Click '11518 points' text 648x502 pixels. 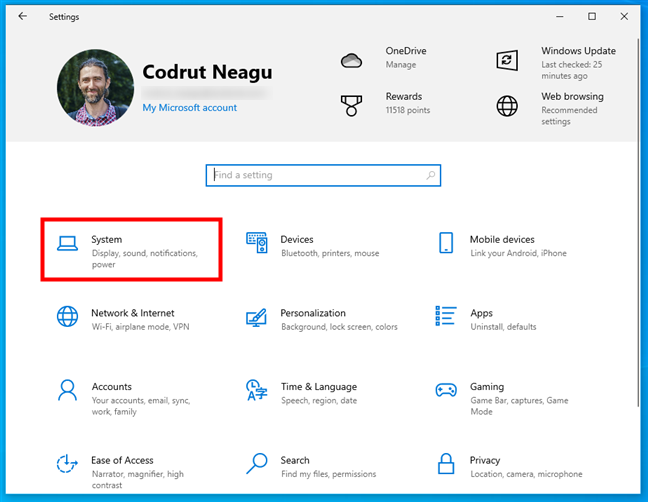[408, 110]
